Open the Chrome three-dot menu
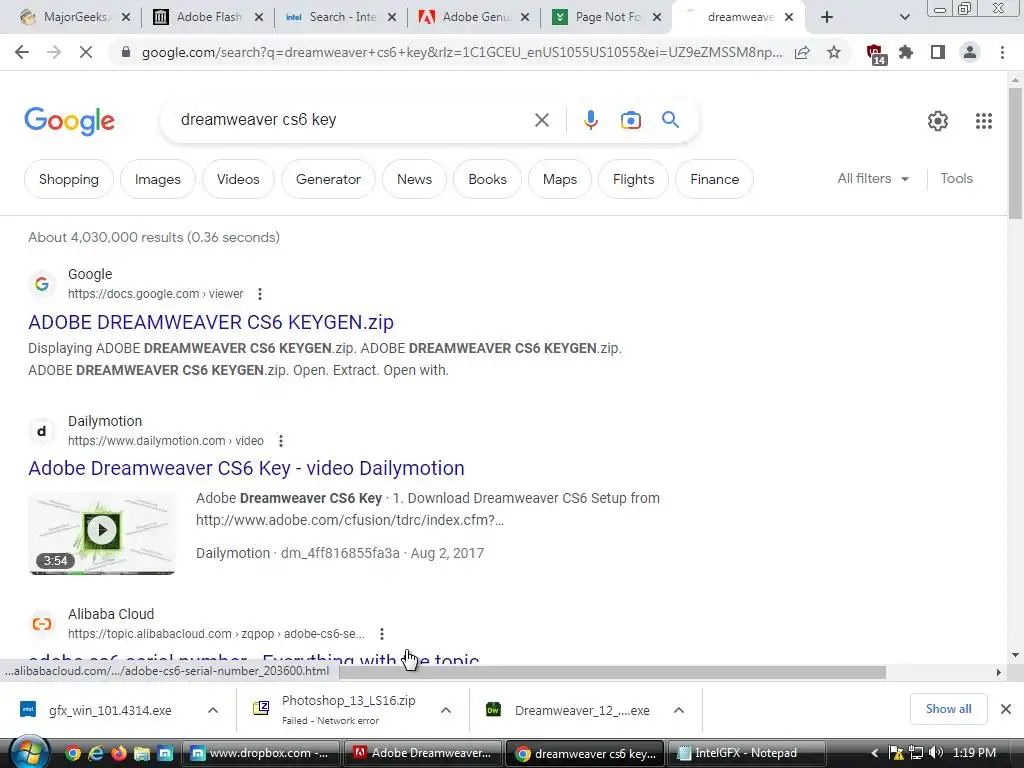 1002,52
